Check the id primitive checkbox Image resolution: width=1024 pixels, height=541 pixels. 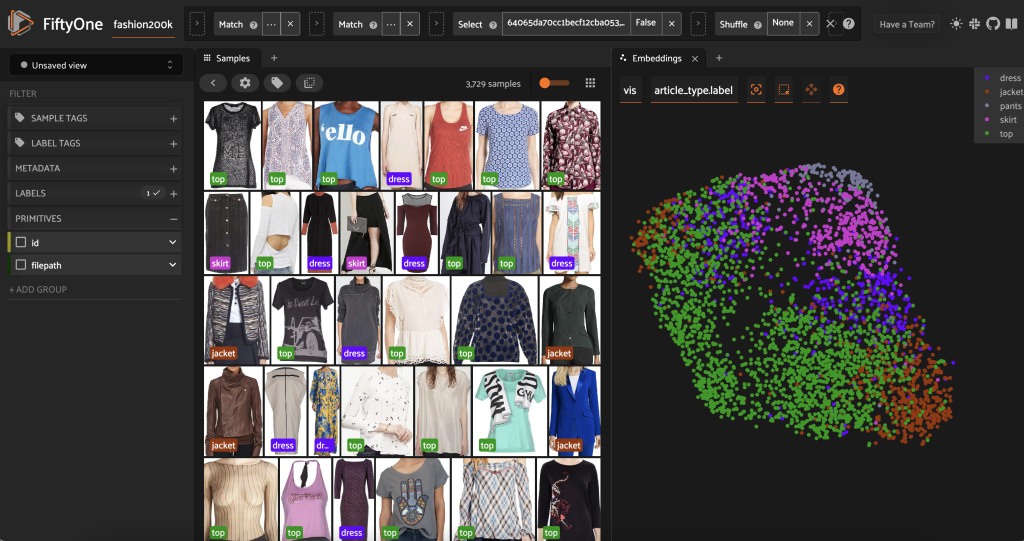coord(21,242)
